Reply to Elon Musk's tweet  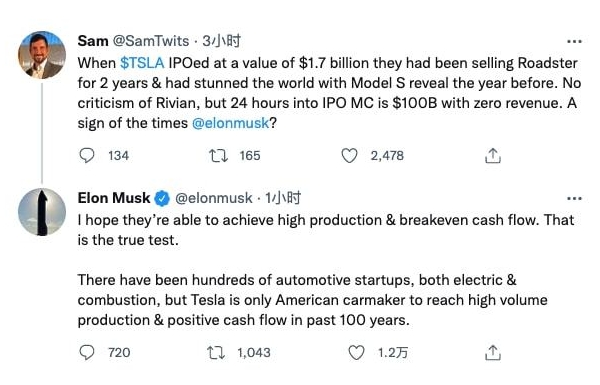click(x=86, y=352)
